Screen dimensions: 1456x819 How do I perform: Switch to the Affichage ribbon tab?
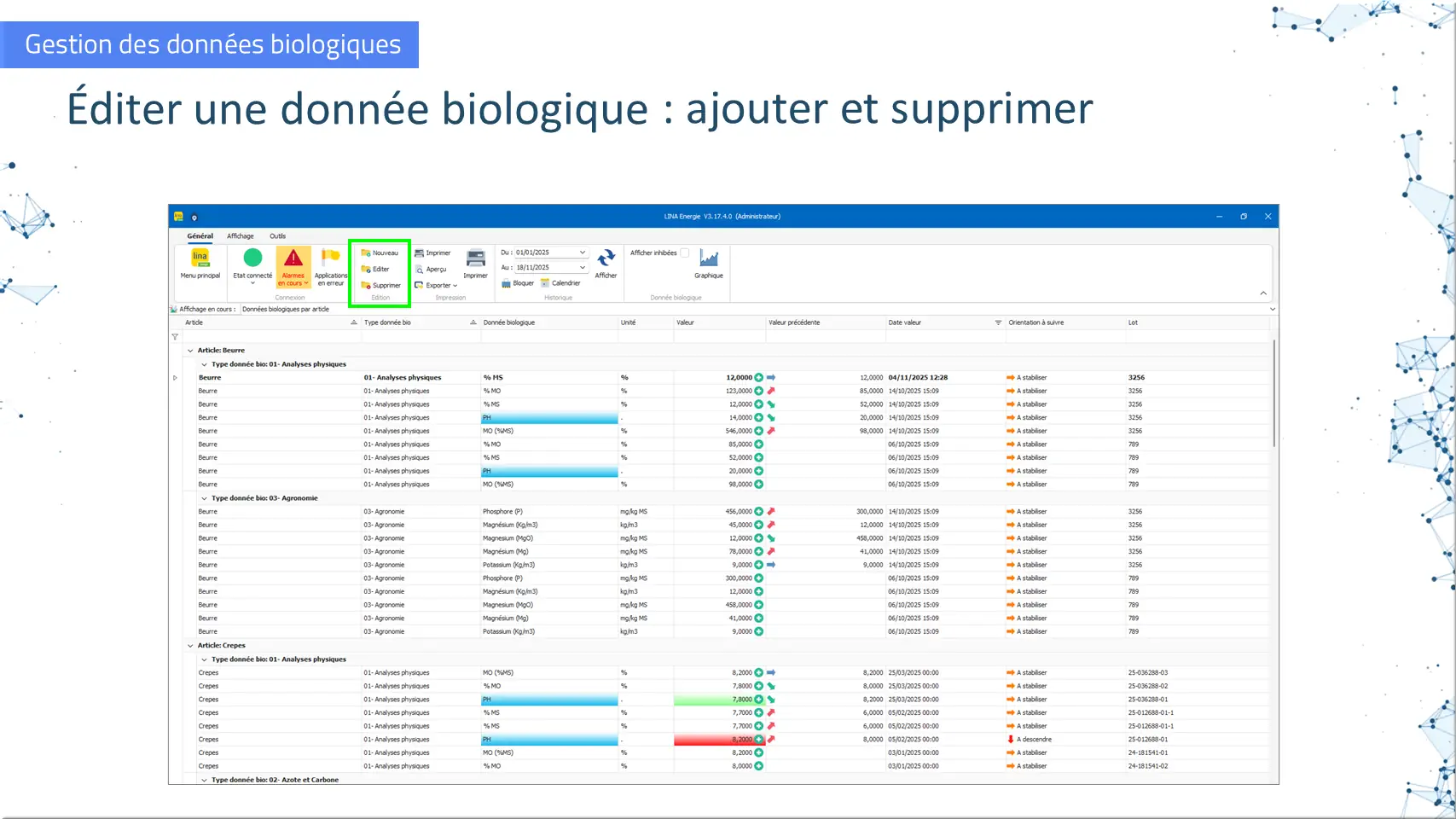pyautogui.click(x=240, y=236)
